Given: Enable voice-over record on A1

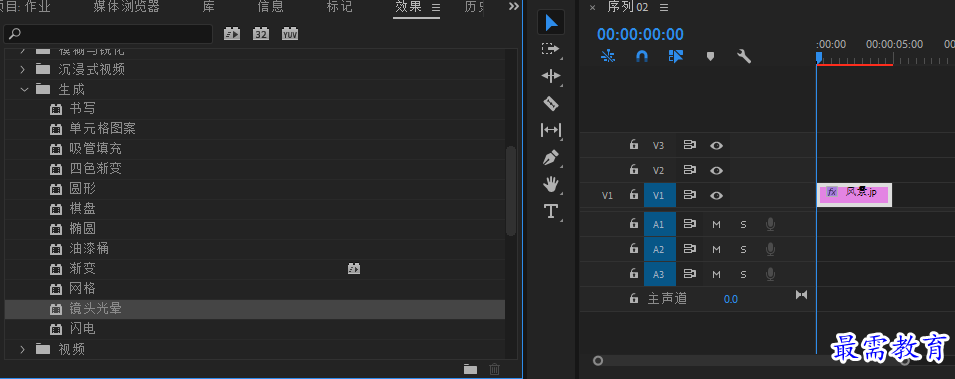Looking at the screenshot, I should [x=770, y=224].
